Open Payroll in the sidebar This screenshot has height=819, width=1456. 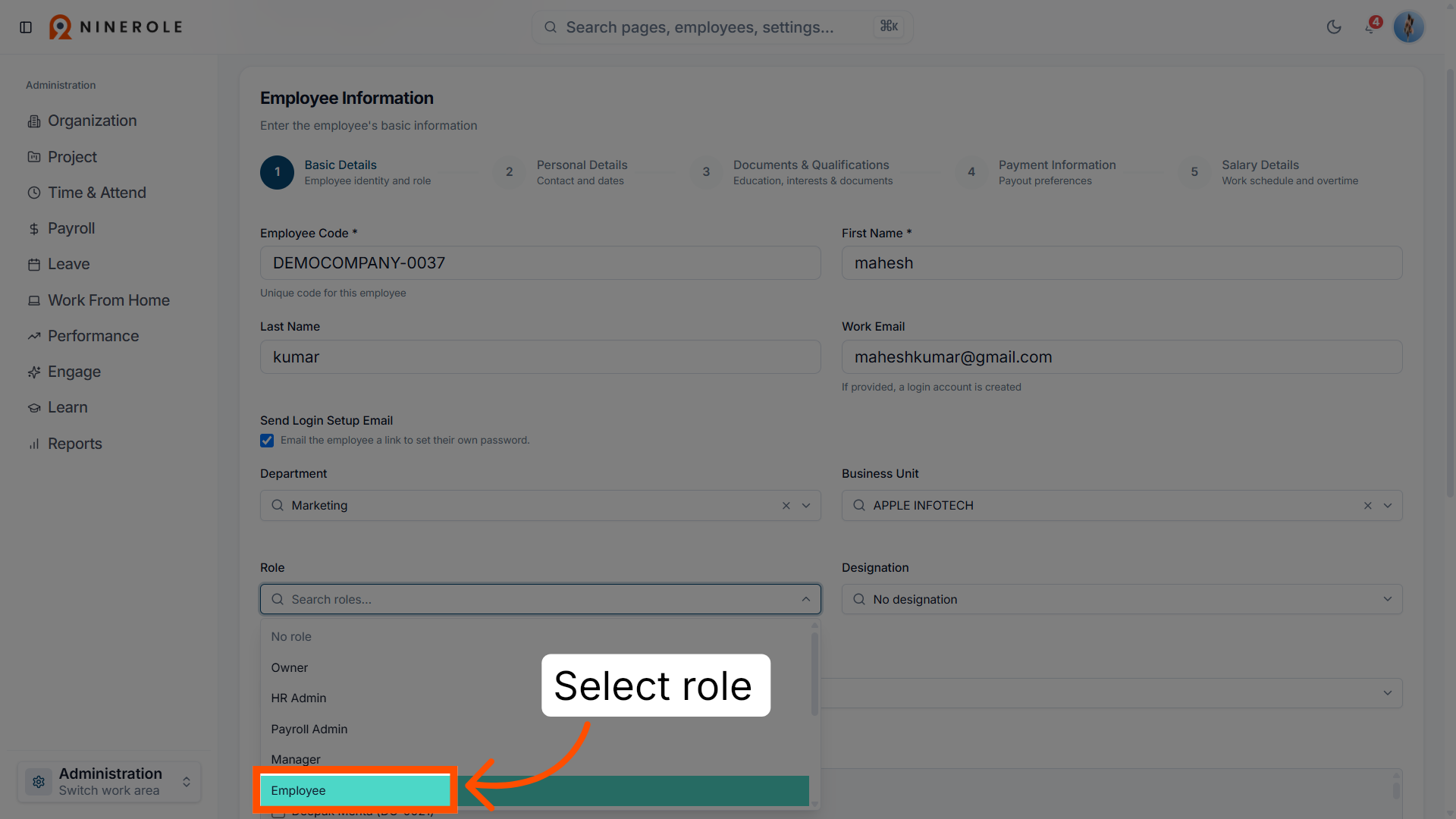point(71,228)
